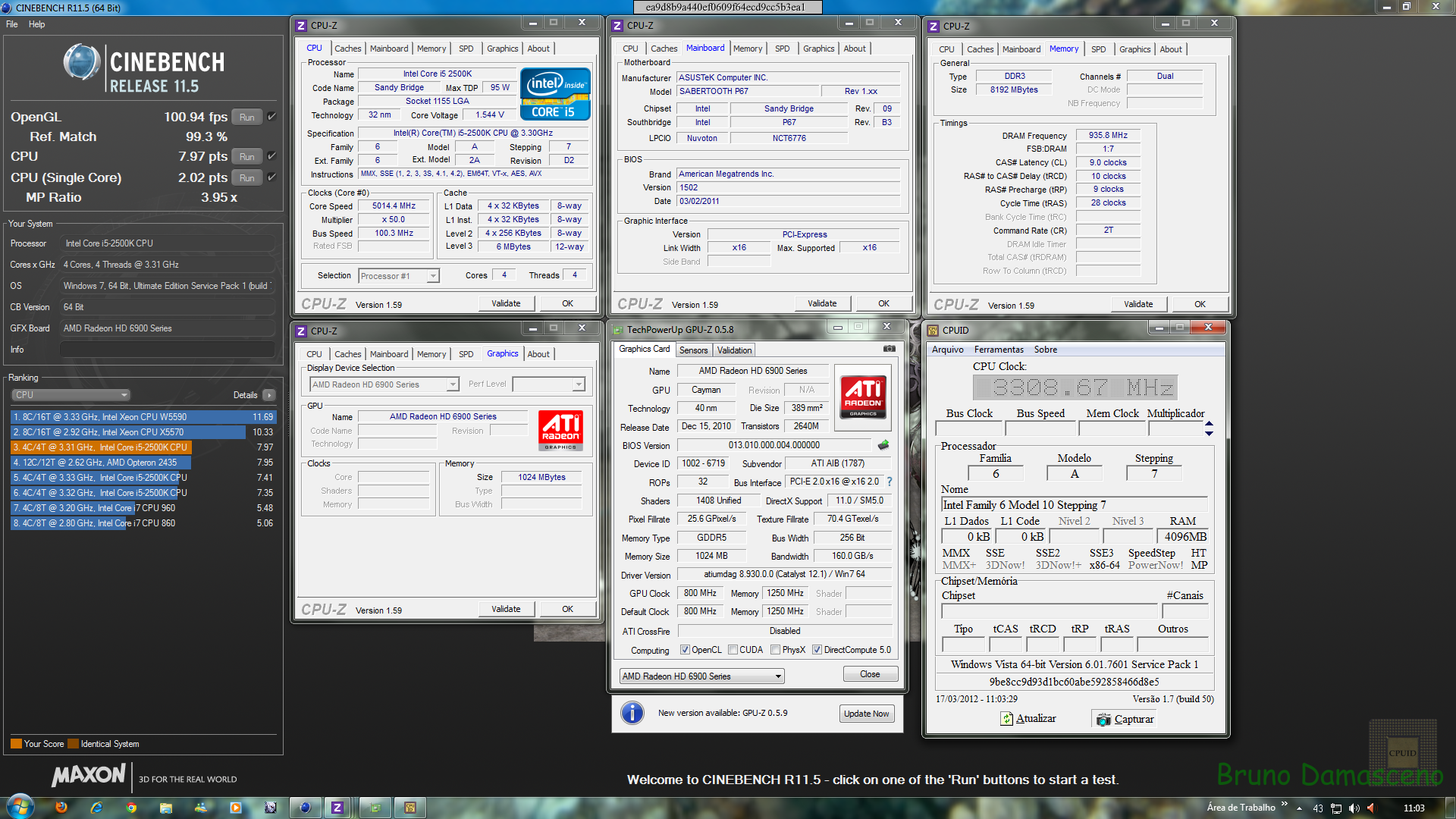The image size is (1456, 819).
Task: Launch Internet Explorer from the taskbar
Action: tap(96, 808)
